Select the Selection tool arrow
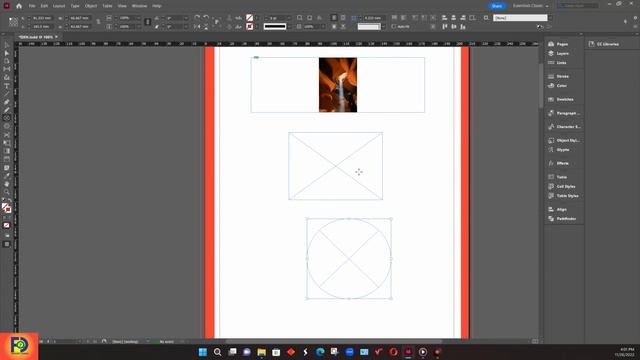Viewport: 640px width, 360px height. pyautogui.click(x=7, y=45)
